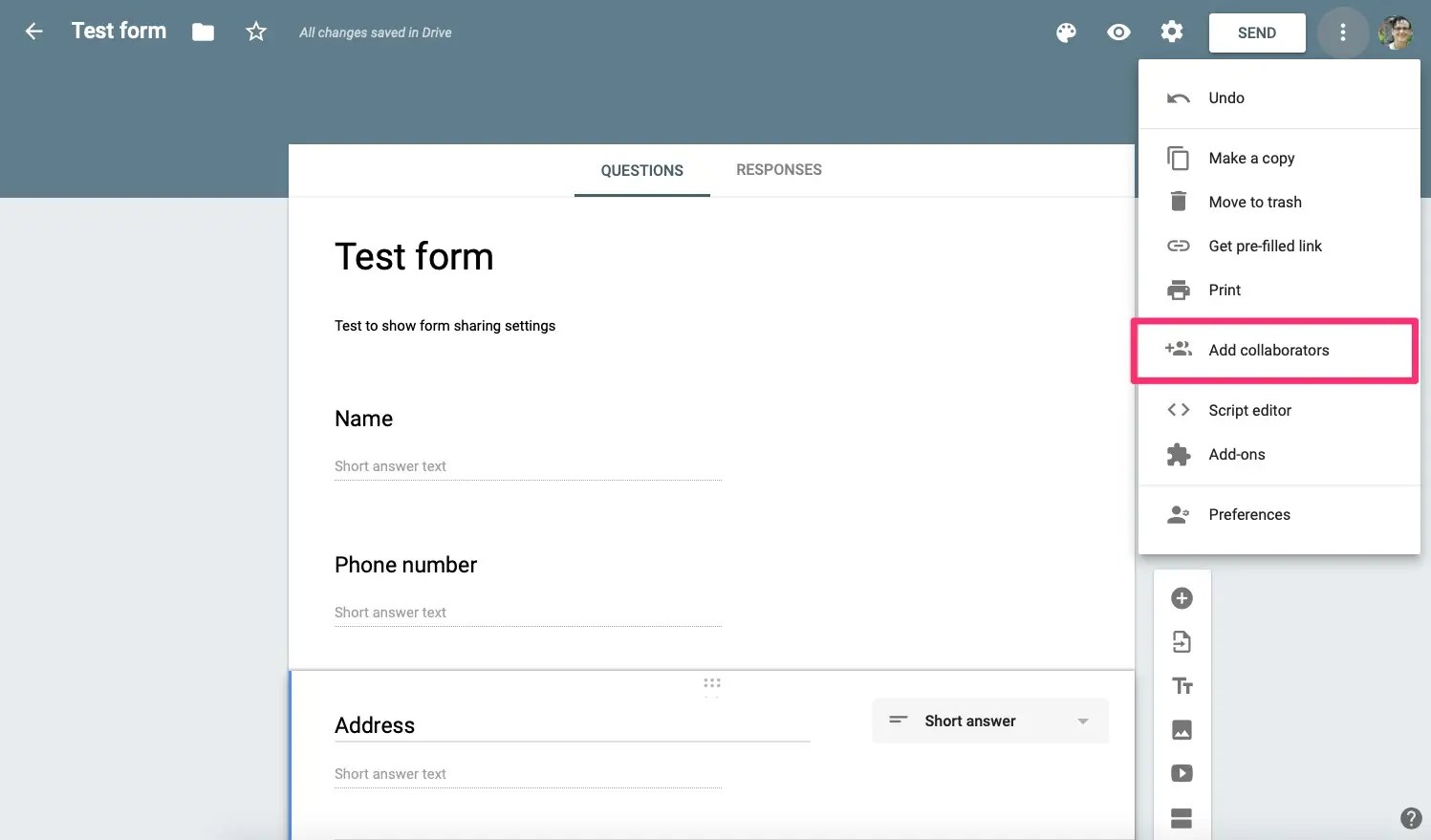Screen dimensions: 1431x840
Task: Star the Test form
Action: [x=256, y=32]
